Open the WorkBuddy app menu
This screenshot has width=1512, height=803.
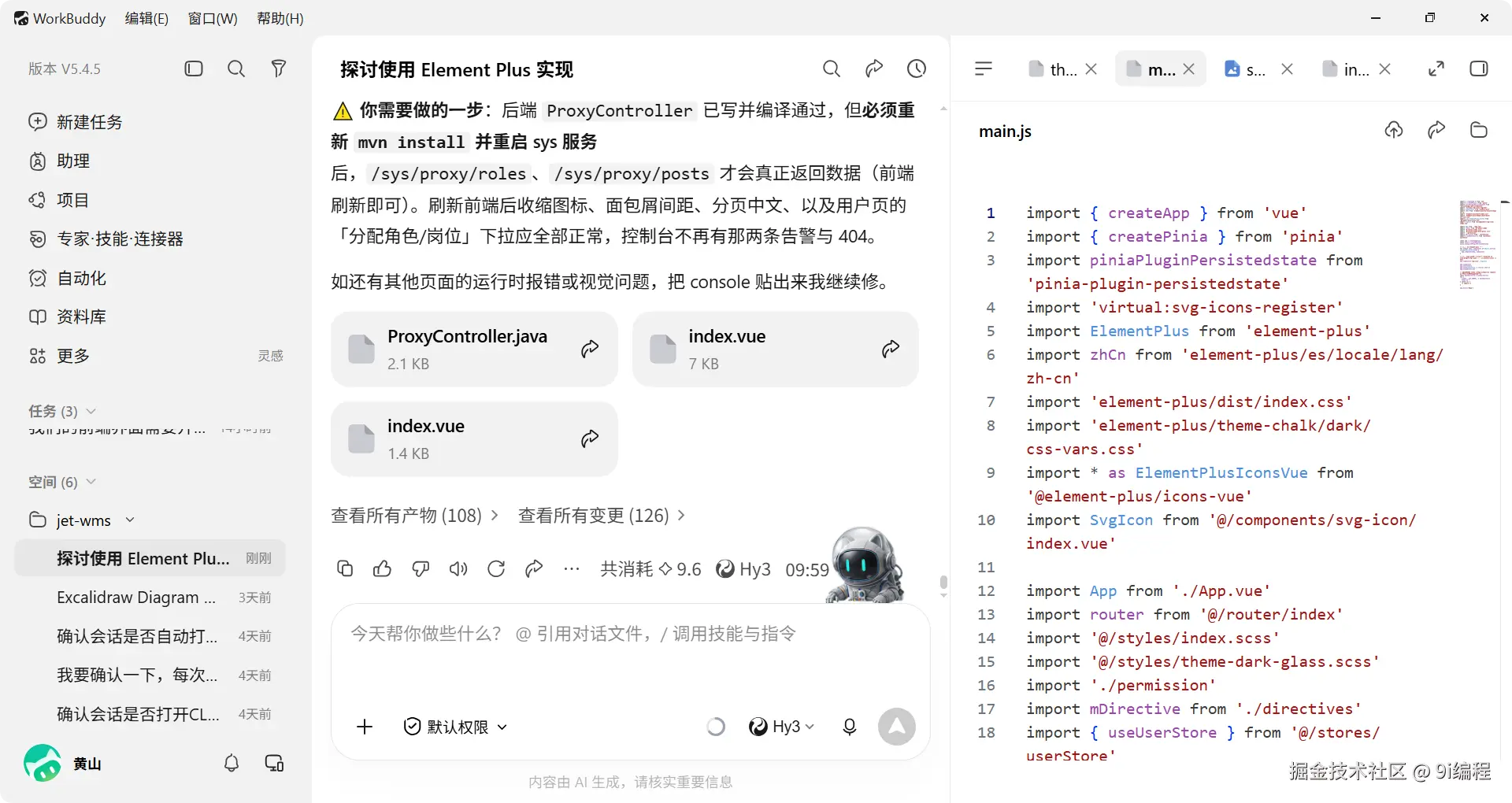60,18
